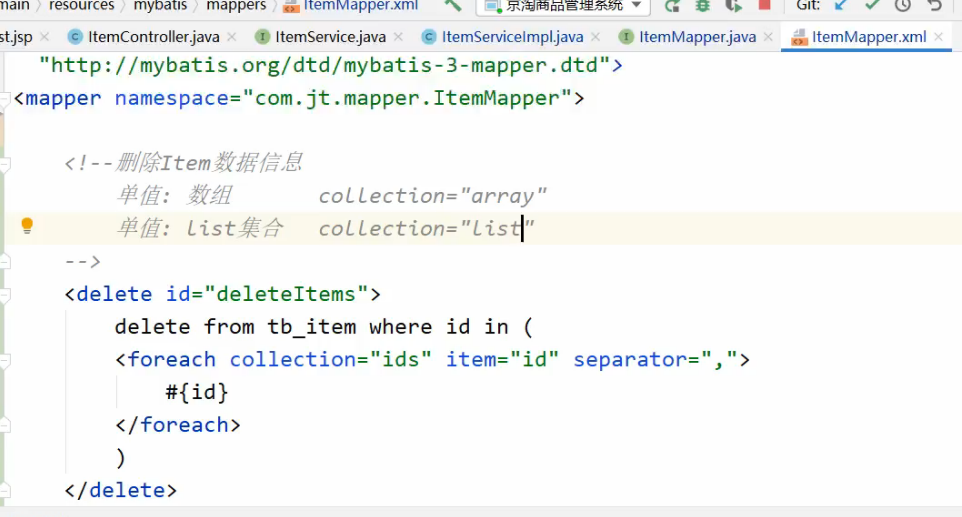
Task: Click the collection="ids" attribute
Action: pyautogui.click(x=331, y=359)
